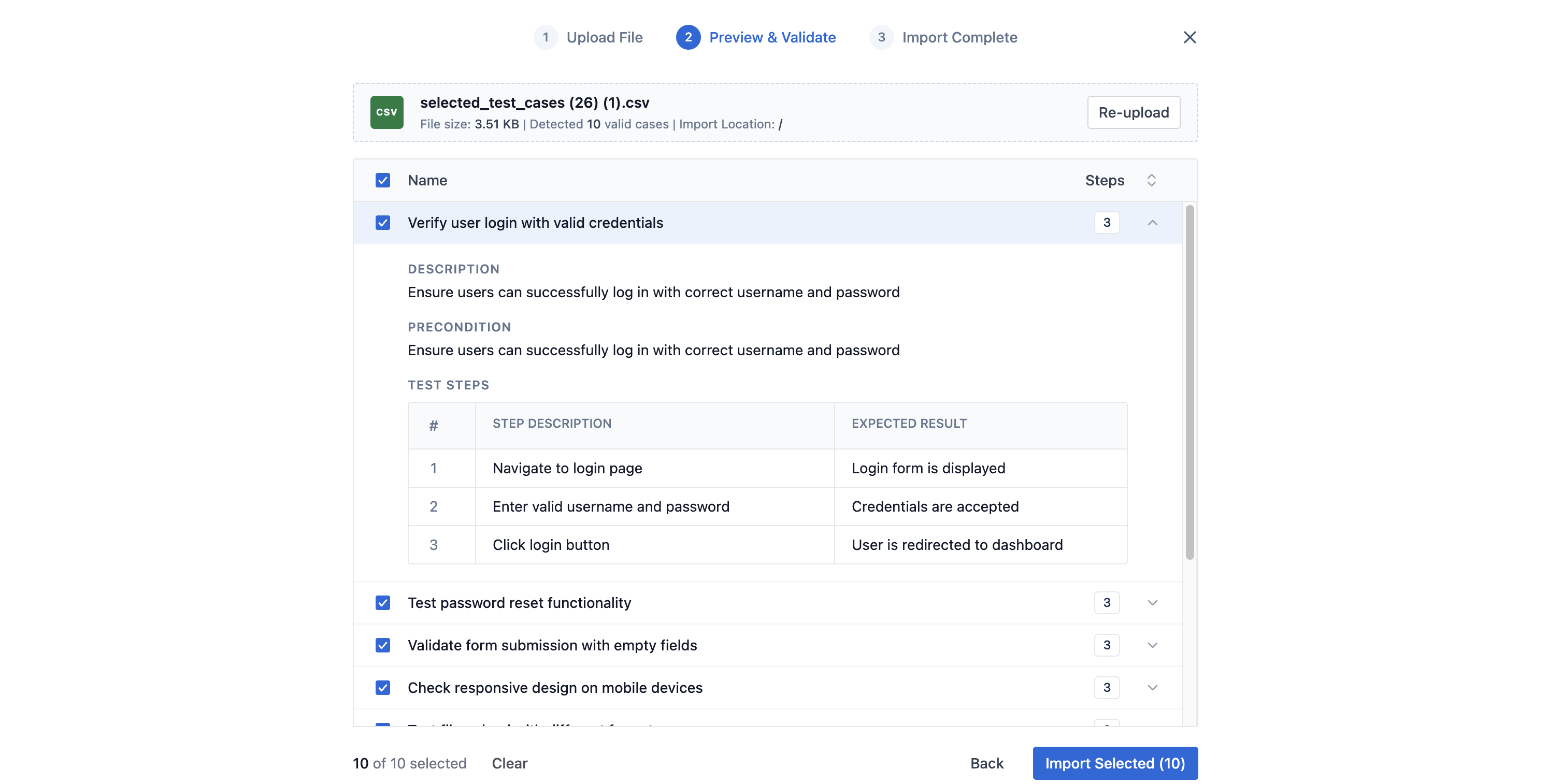Screen dimensions: 1548x784
Task: Click step count badge for 'Test password reset functionality'
Action: pos(1106,603)
